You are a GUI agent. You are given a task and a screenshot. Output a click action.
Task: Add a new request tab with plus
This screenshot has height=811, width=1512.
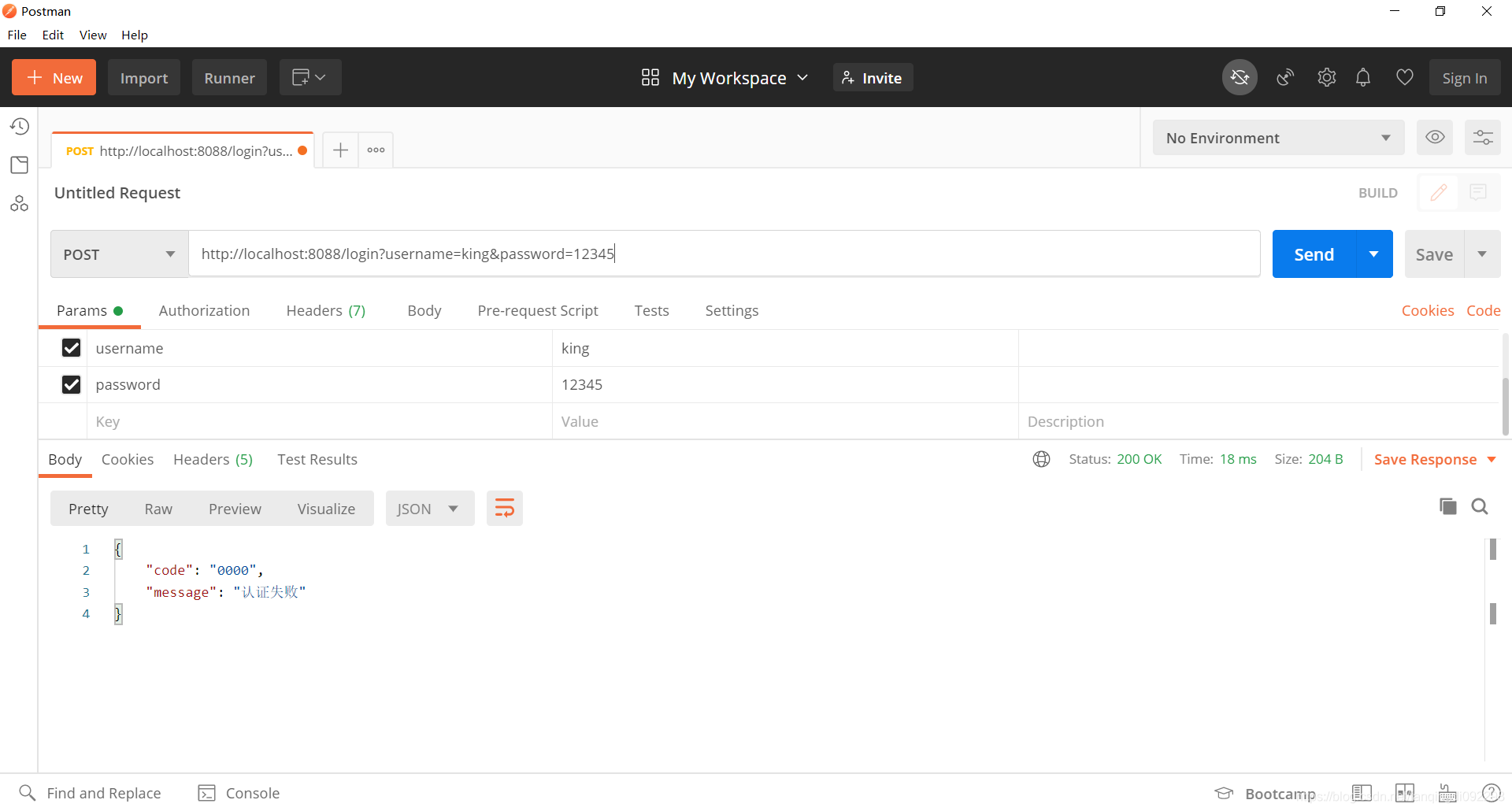tap(340, 150)
